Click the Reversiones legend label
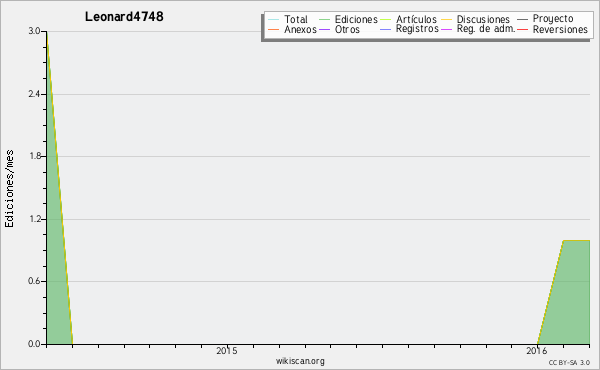The image size is (600, 370). point(560,29)
